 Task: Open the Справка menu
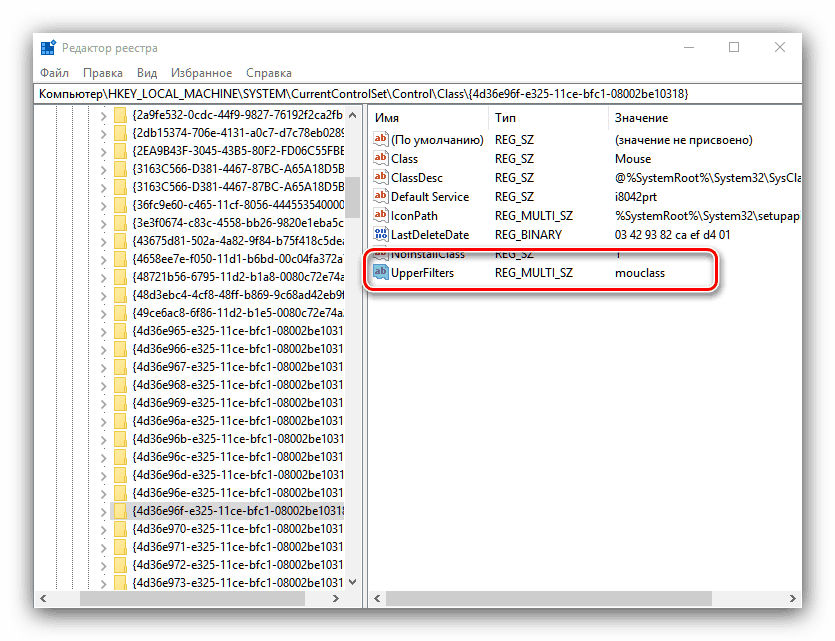(269, 73)
